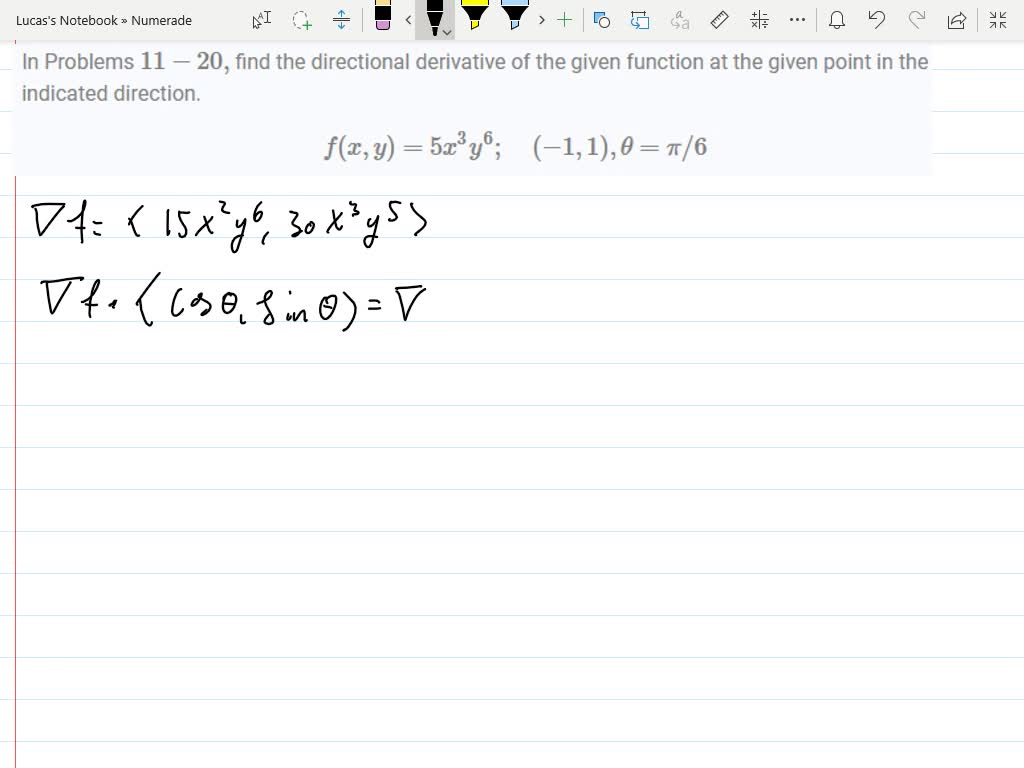1024x768 pixels.
Task: Pick the yellow highlighter
Action: tap(476, 17)
